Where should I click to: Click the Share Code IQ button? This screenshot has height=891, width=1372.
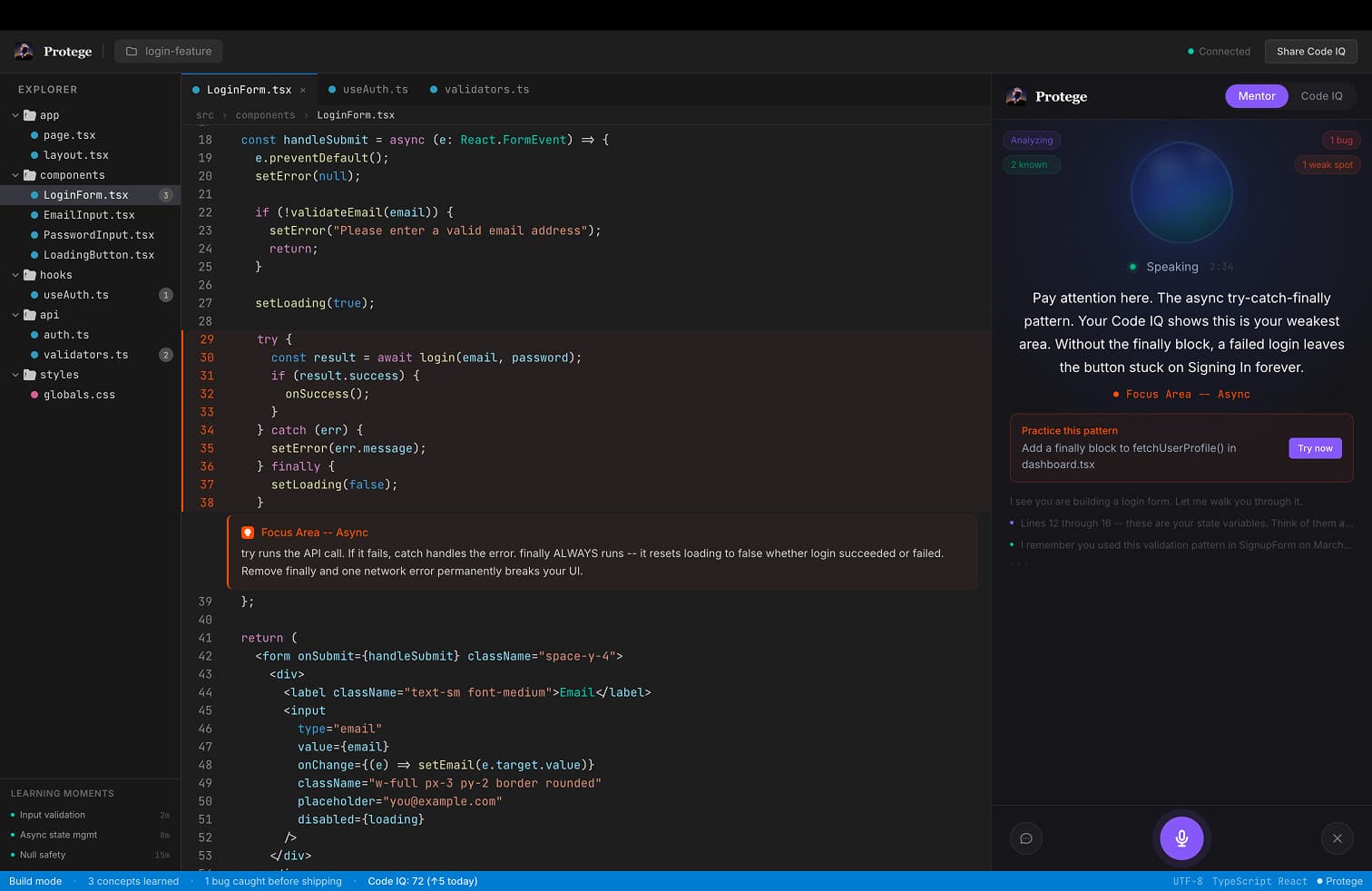(1310, 52)
